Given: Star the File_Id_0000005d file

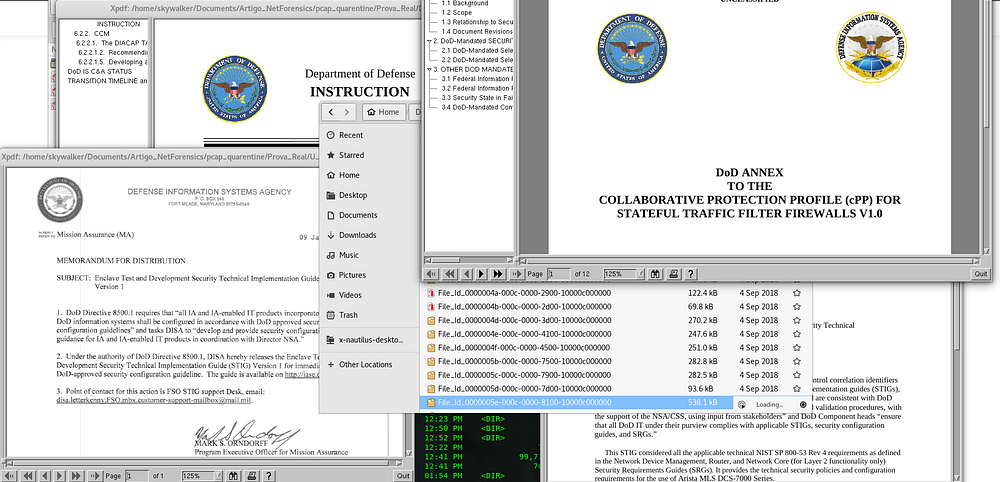Looking at the screenshot, I should tap(797, 389).
